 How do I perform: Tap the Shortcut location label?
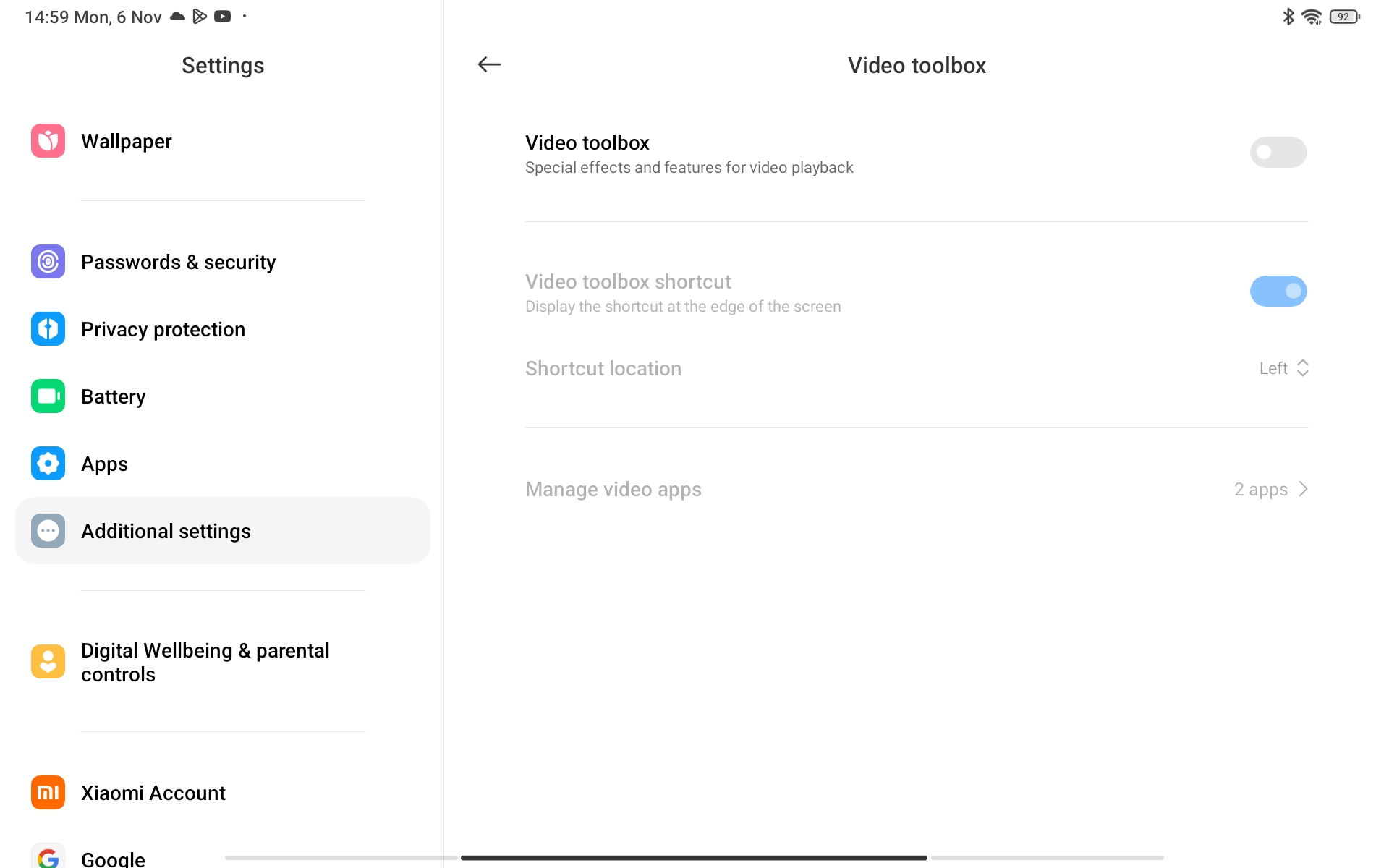[603, 368]
